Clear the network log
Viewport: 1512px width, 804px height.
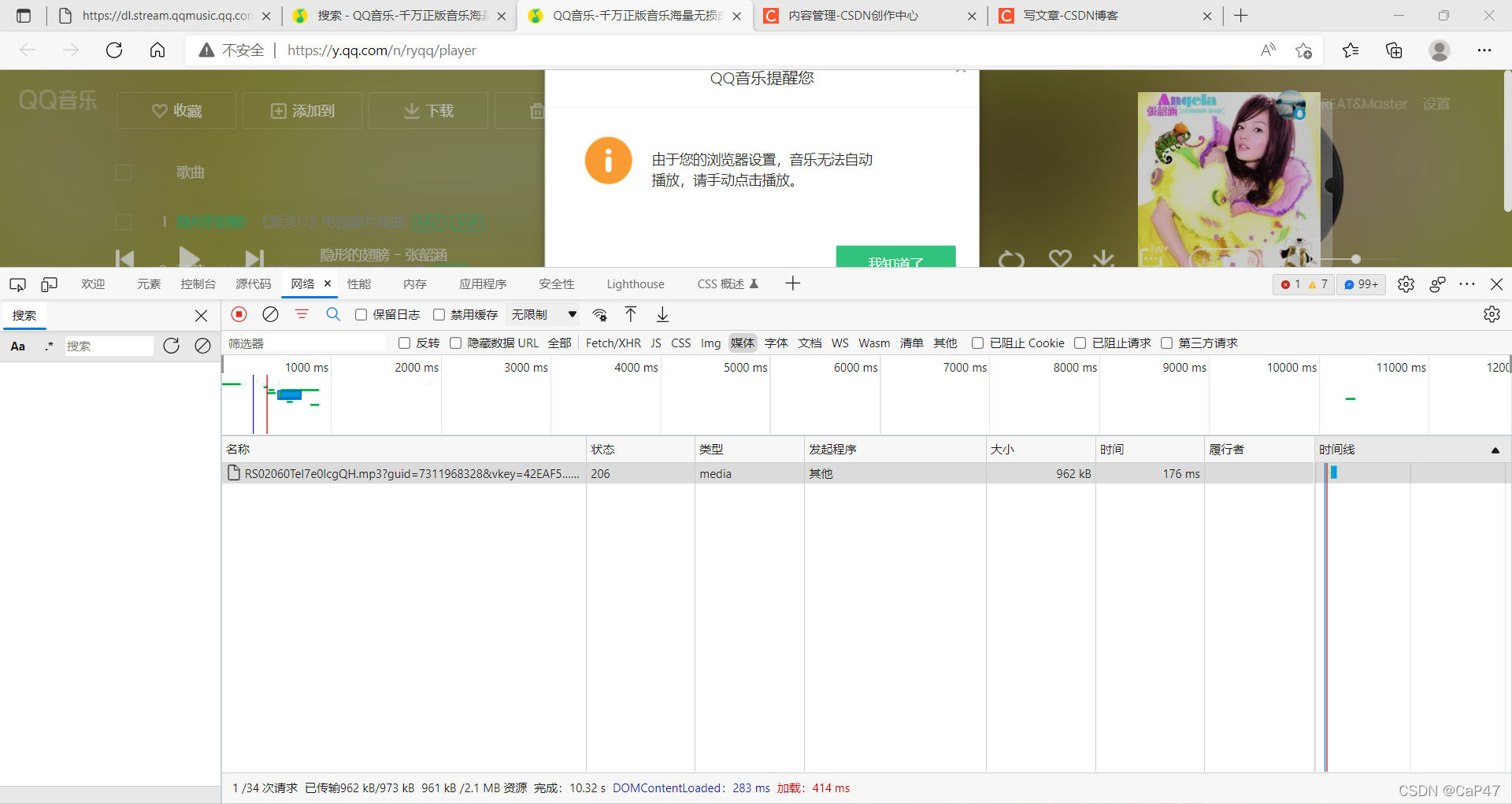[270, 314]
